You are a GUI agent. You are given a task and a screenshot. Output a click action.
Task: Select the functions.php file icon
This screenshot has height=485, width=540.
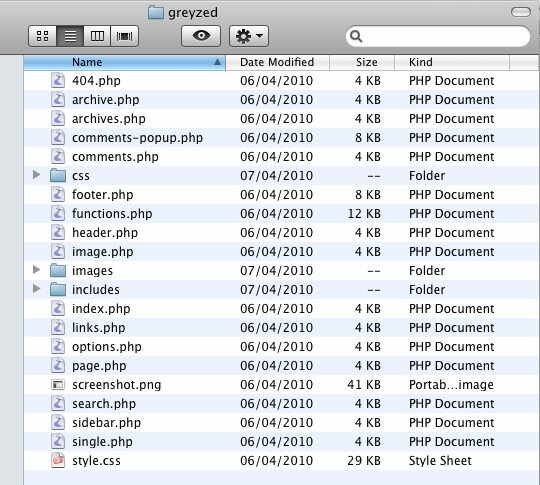(58, 213)
